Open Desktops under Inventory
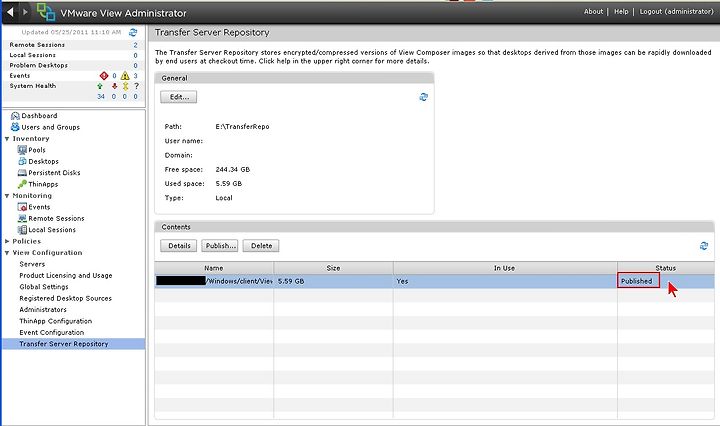The height and width of the screenshot is (426, 720). 44,162
